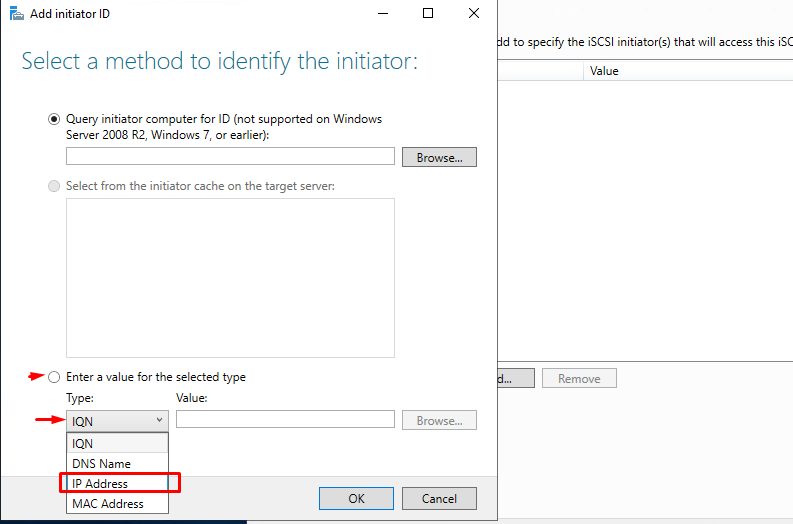
Task: Select Enter a value for selected type option
Action: [54, 377]
